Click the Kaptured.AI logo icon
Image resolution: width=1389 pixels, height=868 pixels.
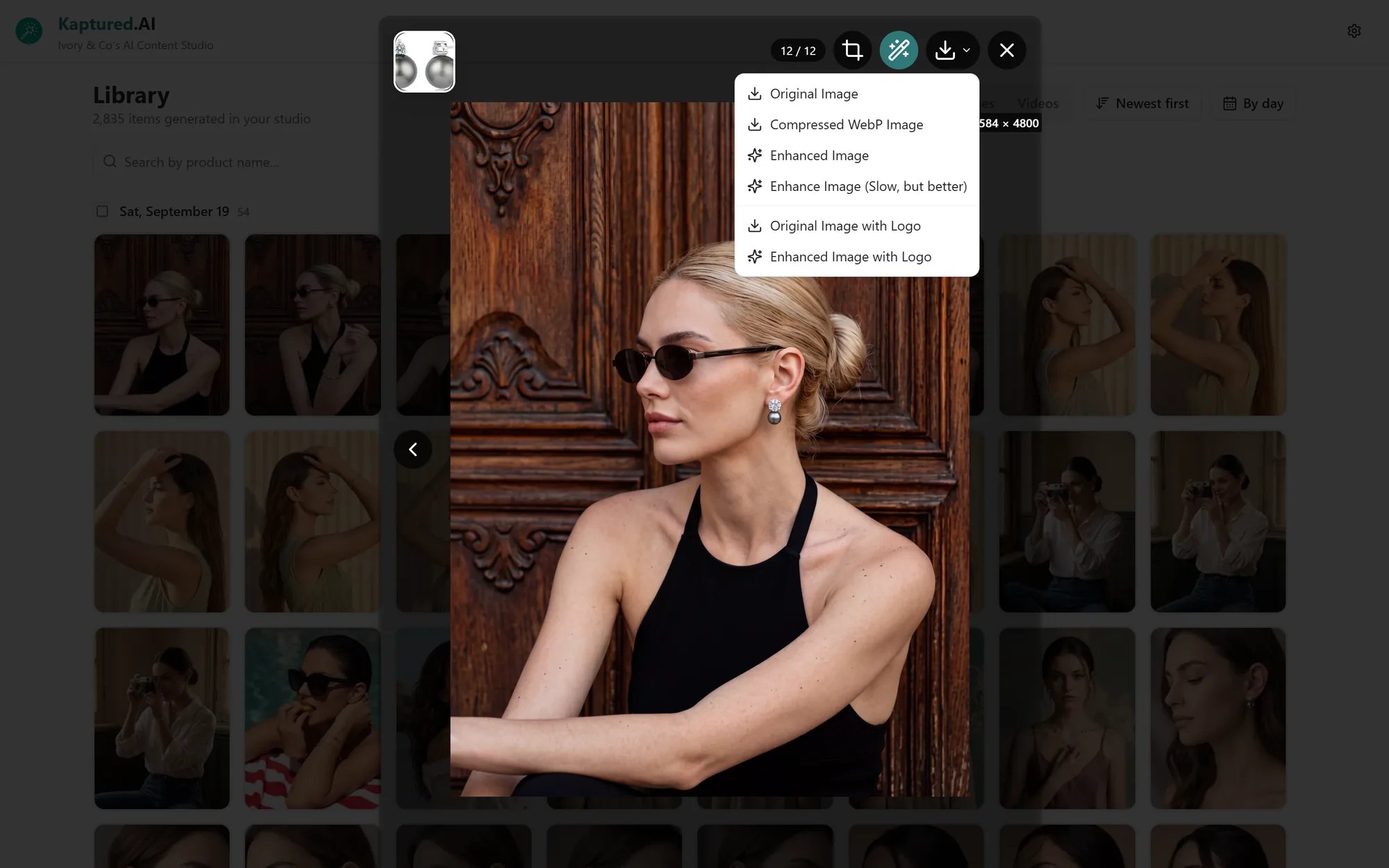click(x=29, y=31)
